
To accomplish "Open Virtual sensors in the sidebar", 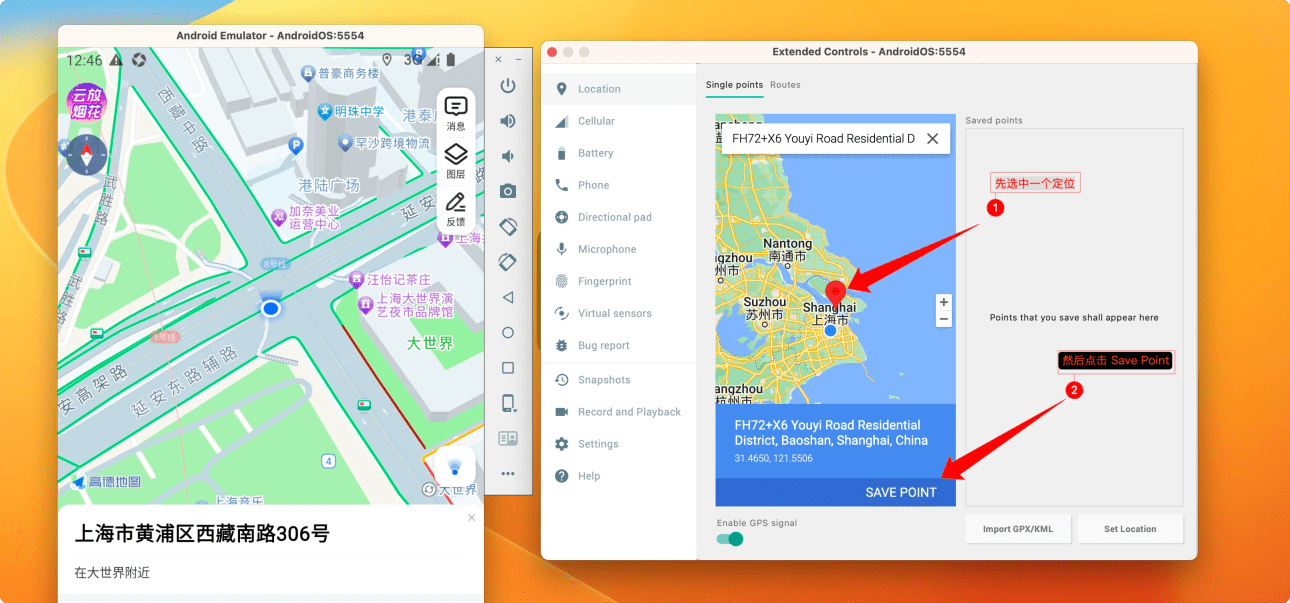I will 614,313.
